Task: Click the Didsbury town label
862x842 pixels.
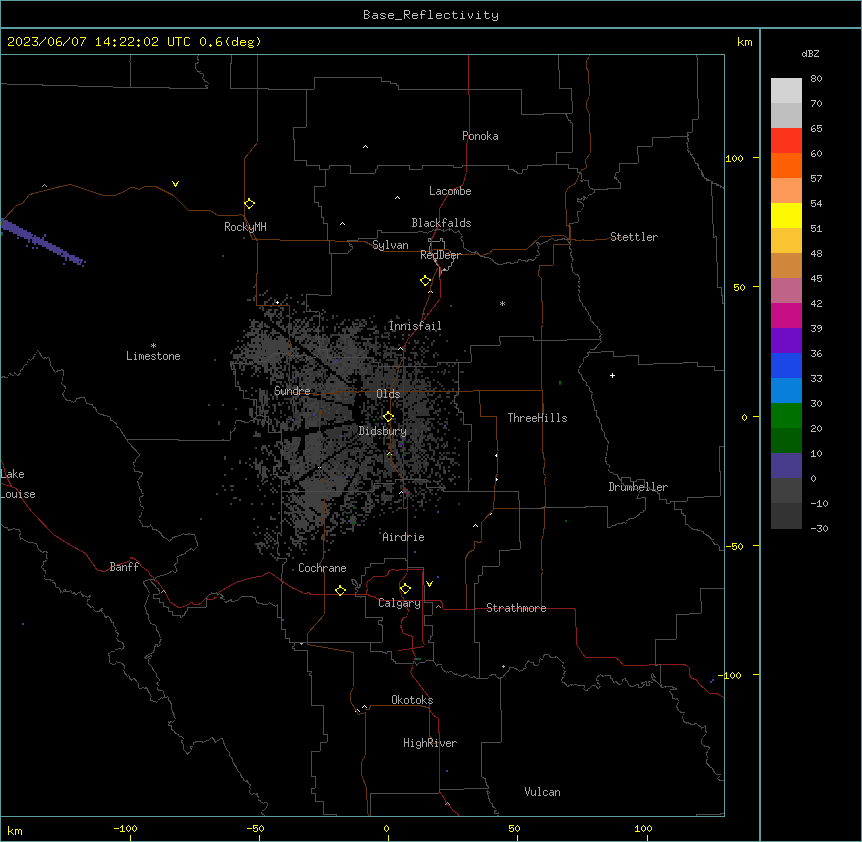Action: [383, 431]
